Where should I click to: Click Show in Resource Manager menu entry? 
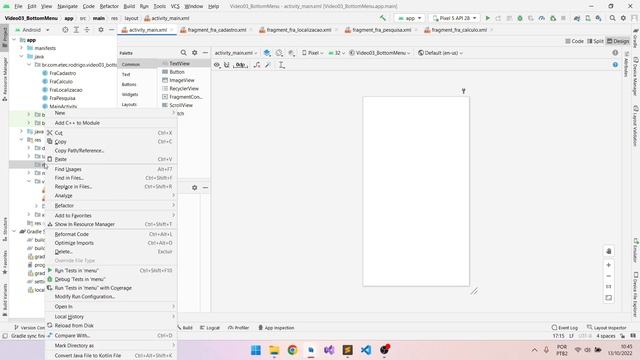click(111, 224)
